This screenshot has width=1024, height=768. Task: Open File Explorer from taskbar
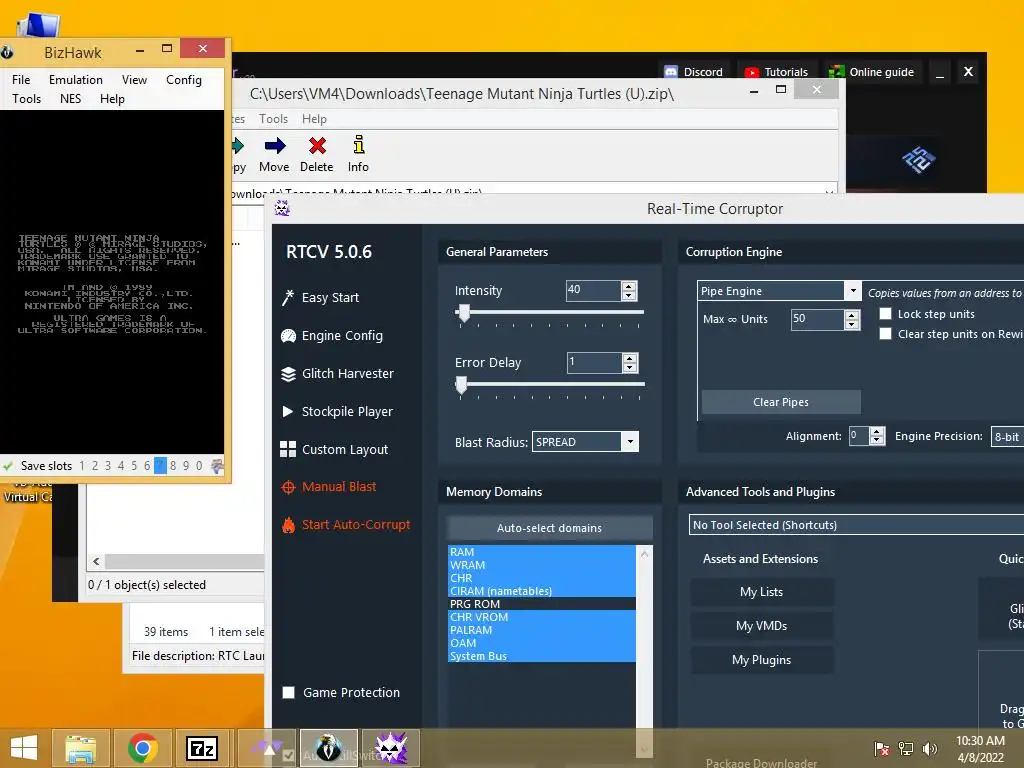pyautogui.click(x=80, y=748)
